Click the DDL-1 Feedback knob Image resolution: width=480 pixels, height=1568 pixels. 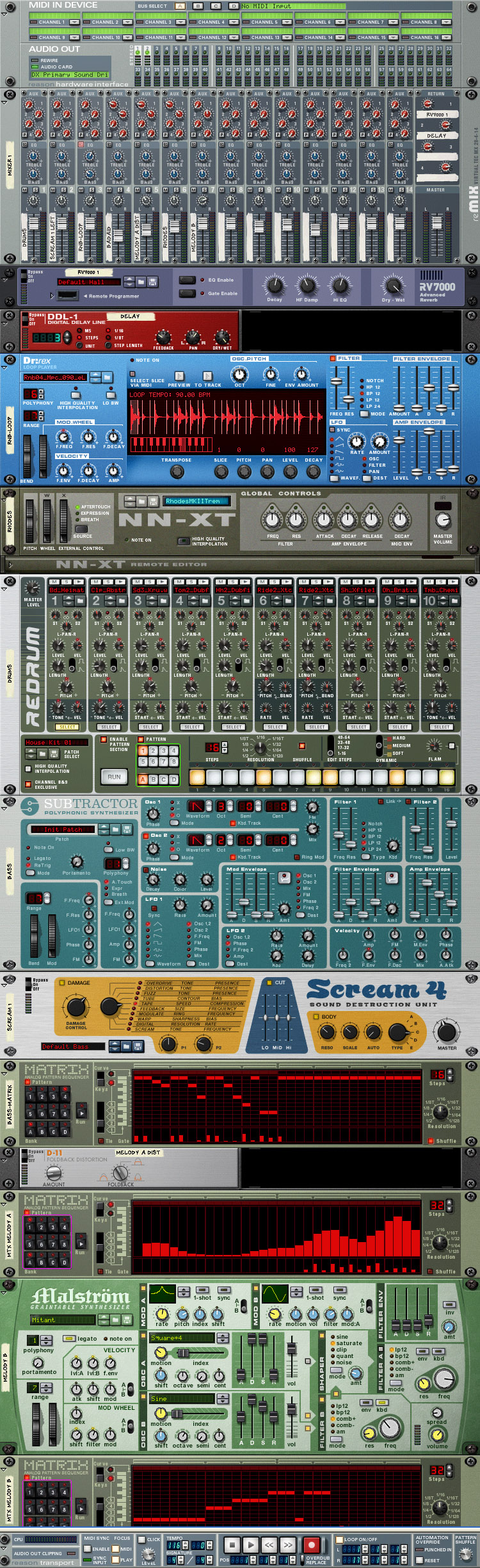(163, 337)
